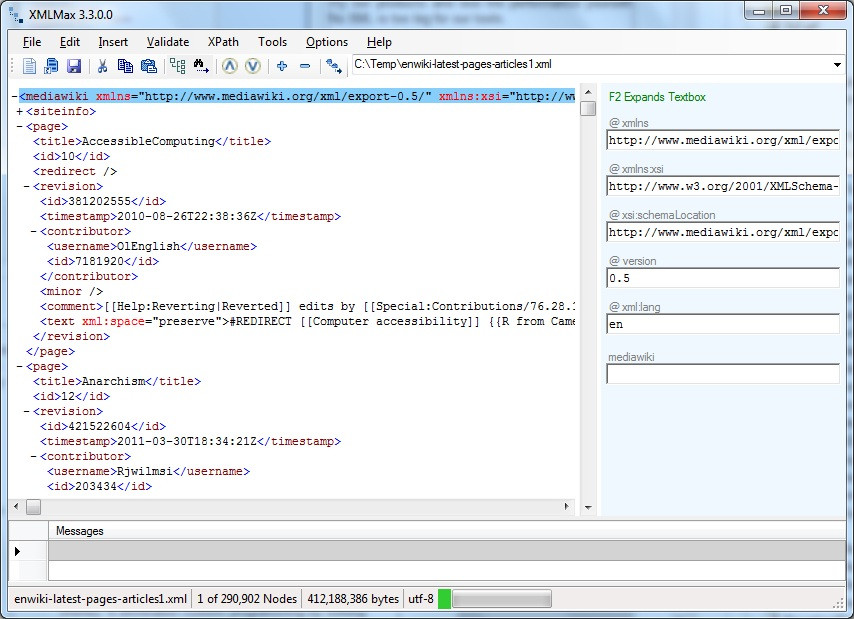Click the 290,902 Nodes status entry
The height and width of the screenshot is (619, 854).
(x=247, y=599)
